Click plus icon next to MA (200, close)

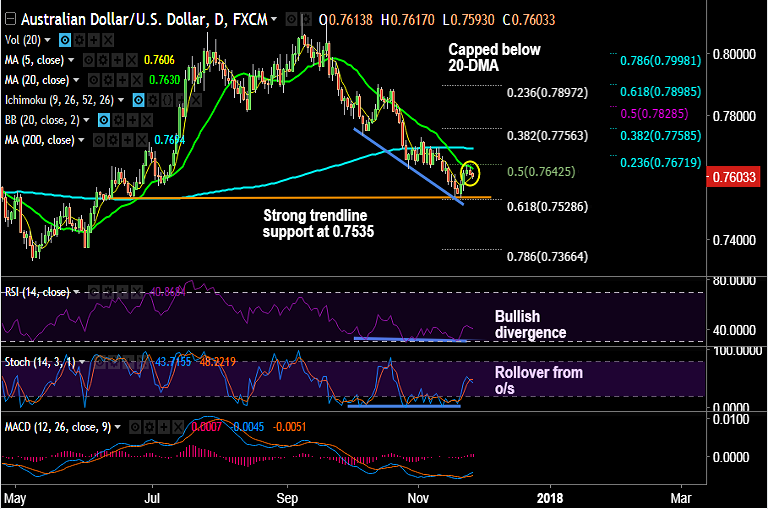pos(127,141)
